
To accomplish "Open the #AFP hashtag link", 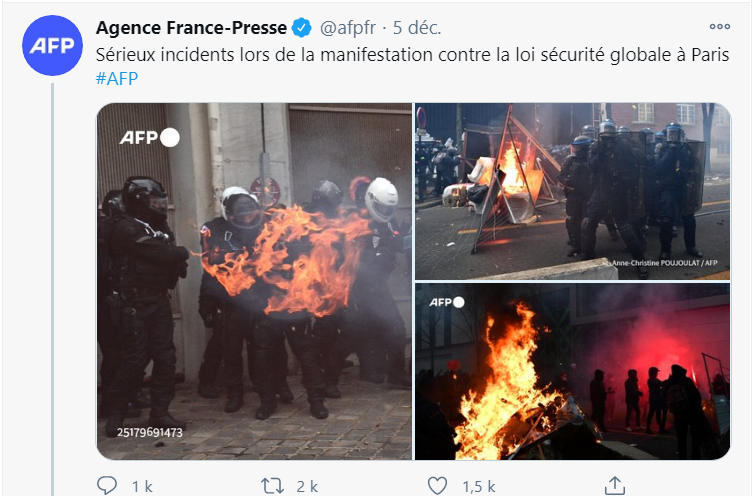I will [117, 78].
